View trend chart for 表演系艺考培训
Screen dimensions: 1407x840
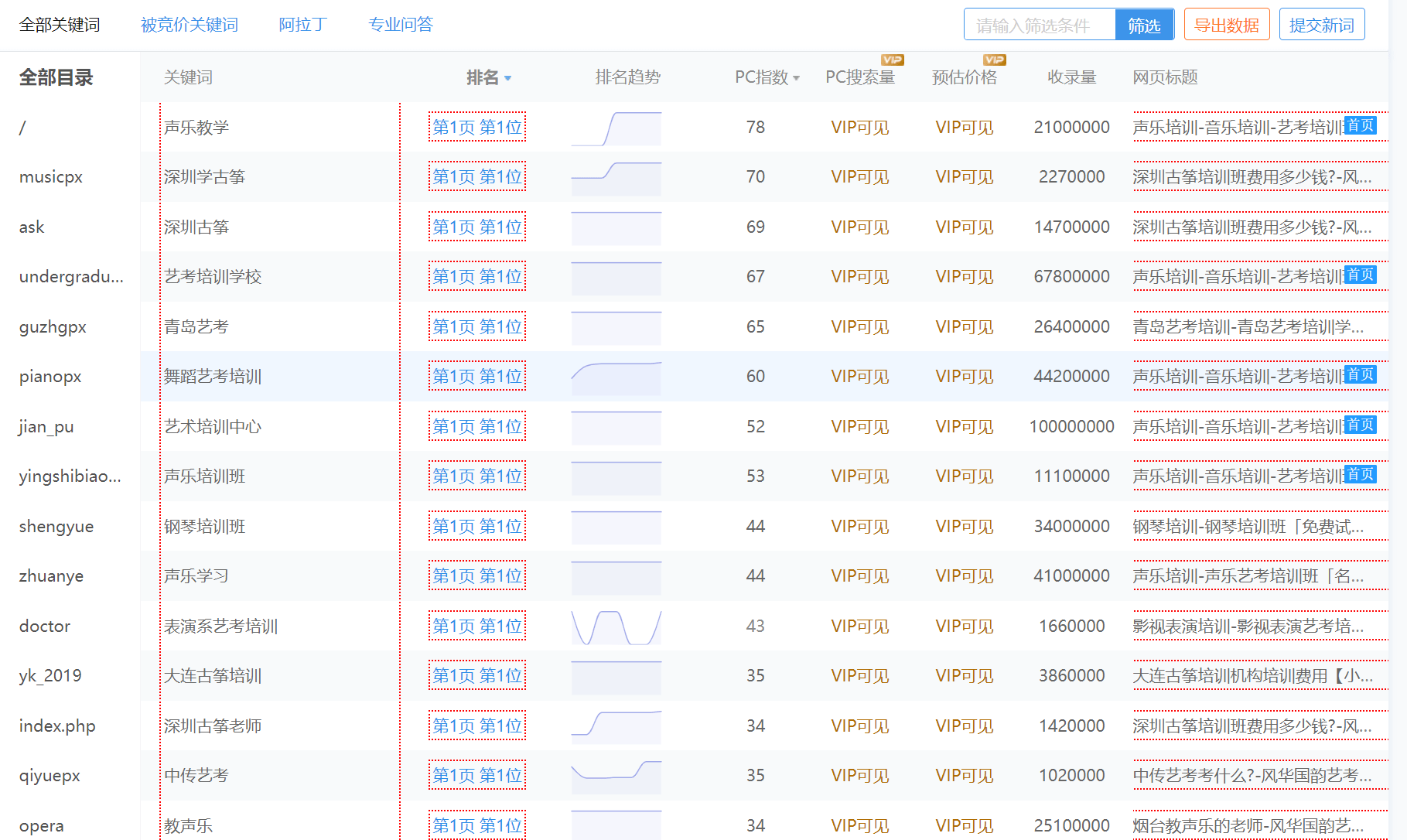click(616, 627)
